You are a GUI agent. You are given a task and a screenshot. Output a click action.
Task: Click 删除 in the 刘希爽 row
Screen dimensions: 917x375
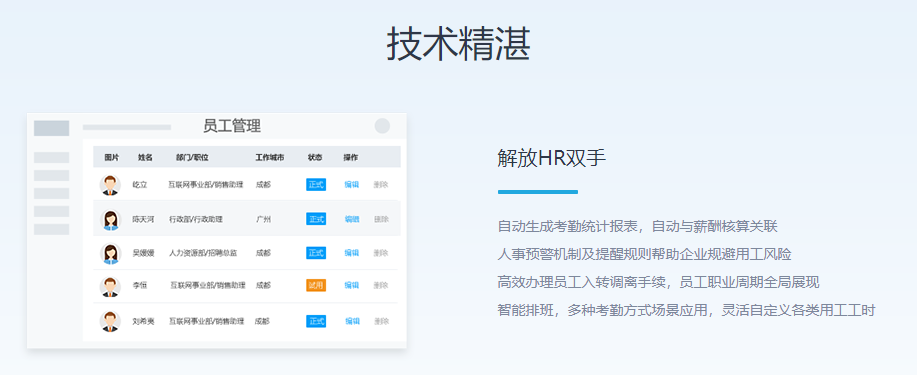(381, 321)
